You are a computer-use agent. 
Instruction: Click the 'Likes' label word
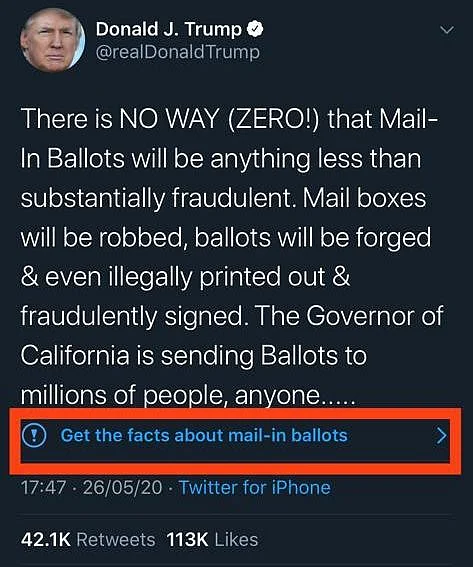[x=236, y=540]
